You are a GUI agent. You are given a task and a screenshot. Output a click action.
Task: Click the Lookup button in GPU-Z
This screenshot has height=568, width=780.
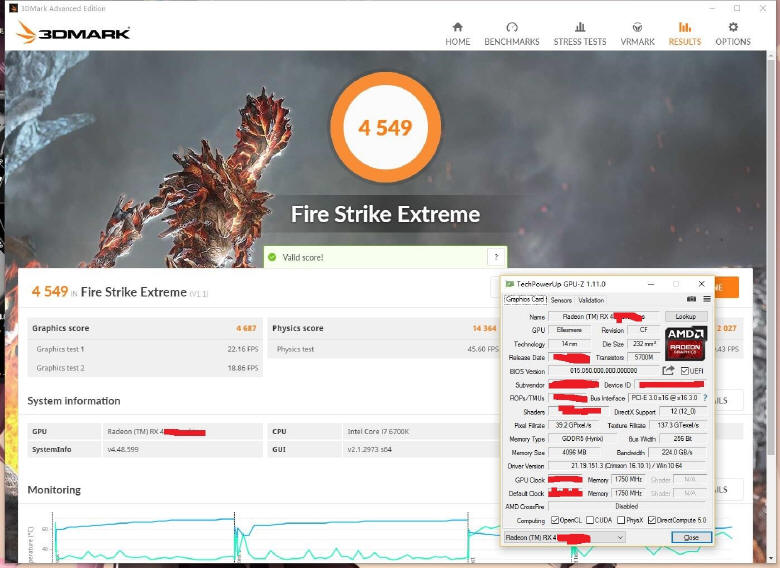coord(686,316)
